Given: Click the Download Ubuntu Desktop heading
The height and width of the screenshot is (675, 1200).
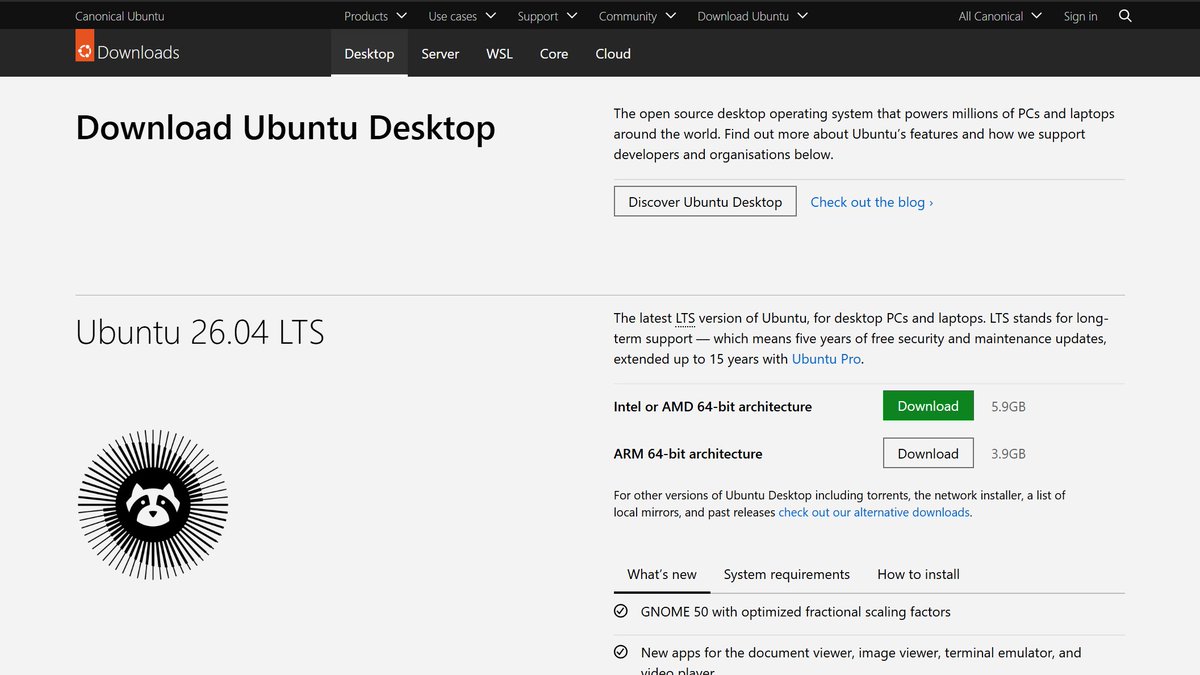Looking at the screenshot, I should [285, 128].
